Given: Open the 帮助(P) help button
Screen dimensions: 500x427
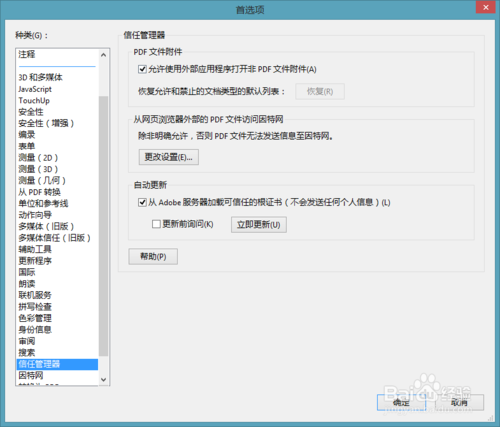Looking at the screenshot, I should point(153,256).
